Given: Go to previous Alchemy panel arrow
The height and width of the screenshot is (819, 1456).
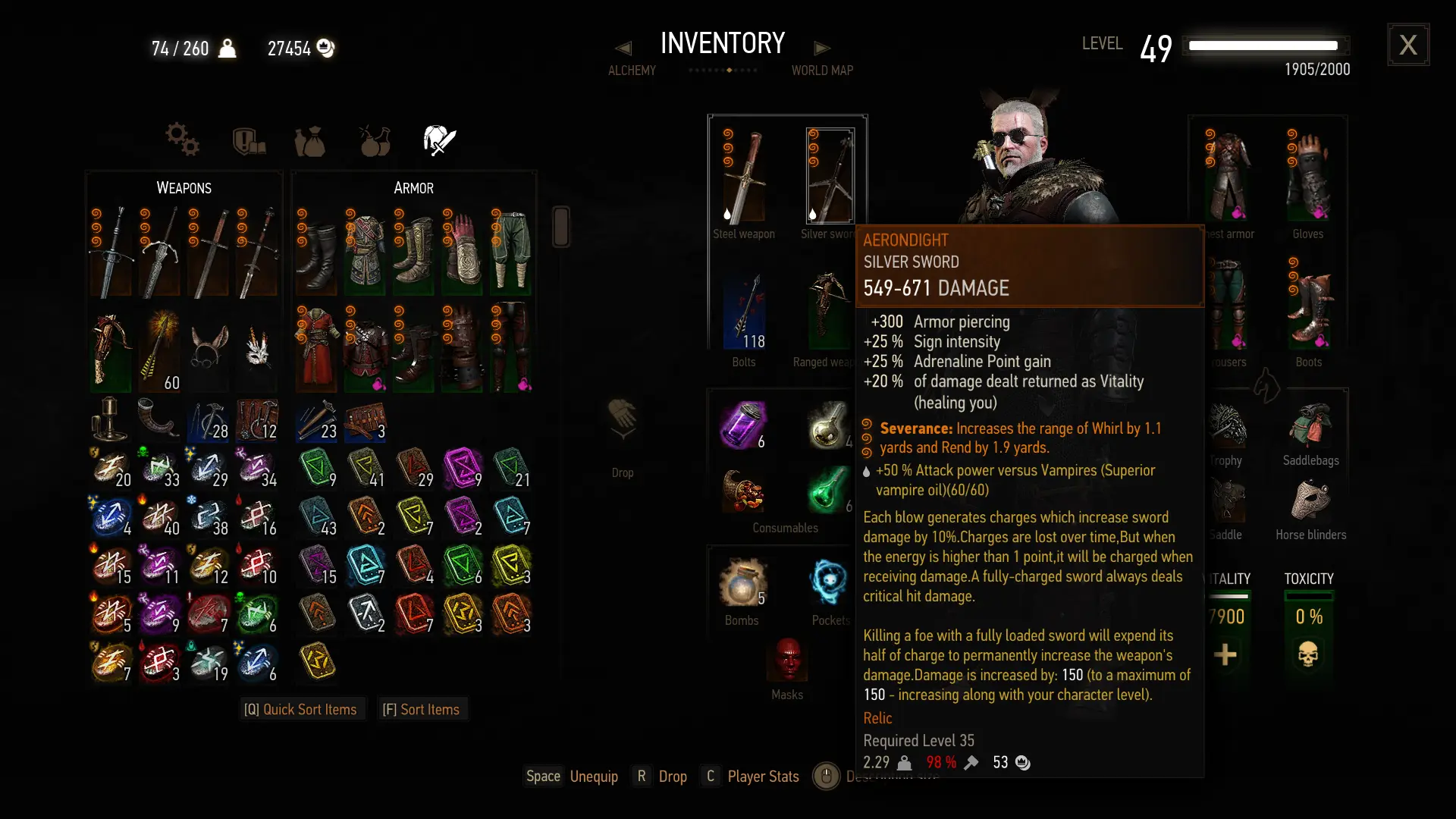Looking at the screenshot, I should coord(623,48).
